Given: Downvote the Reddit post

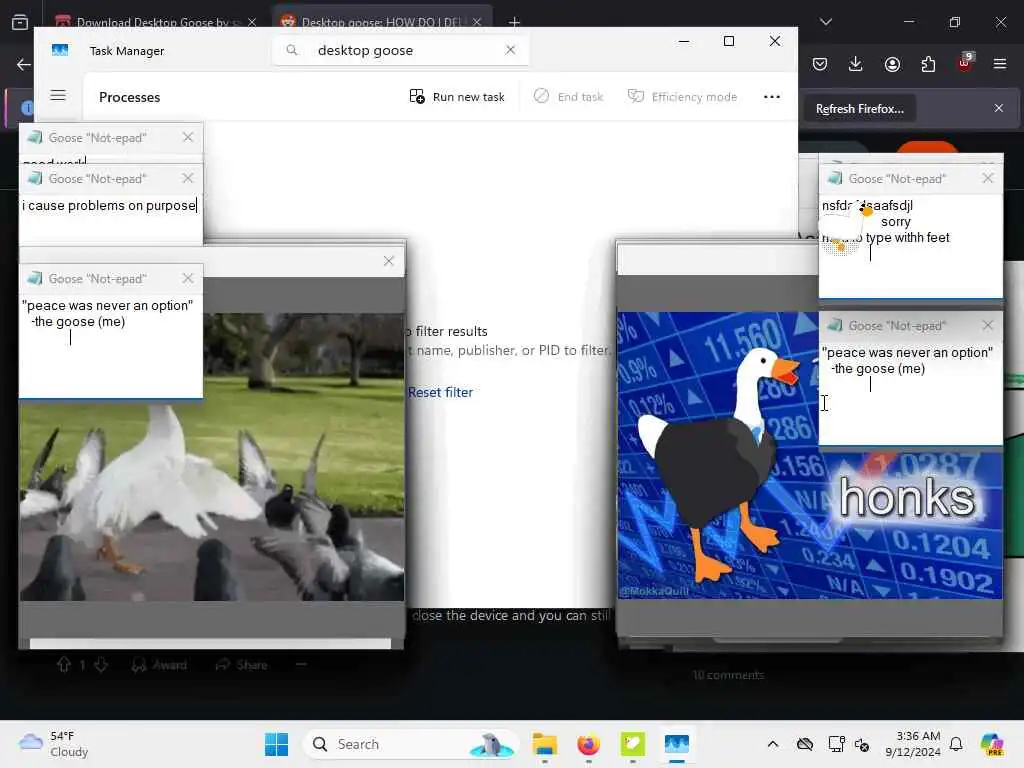Looking at the screenshot, I should [101, 665].
